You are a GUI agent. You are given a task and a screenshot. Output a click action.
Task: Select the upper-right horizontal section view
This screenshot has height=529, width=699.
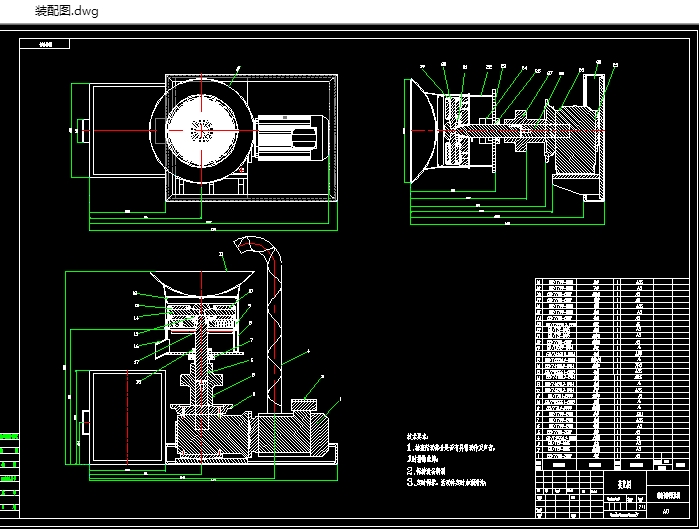511,144
